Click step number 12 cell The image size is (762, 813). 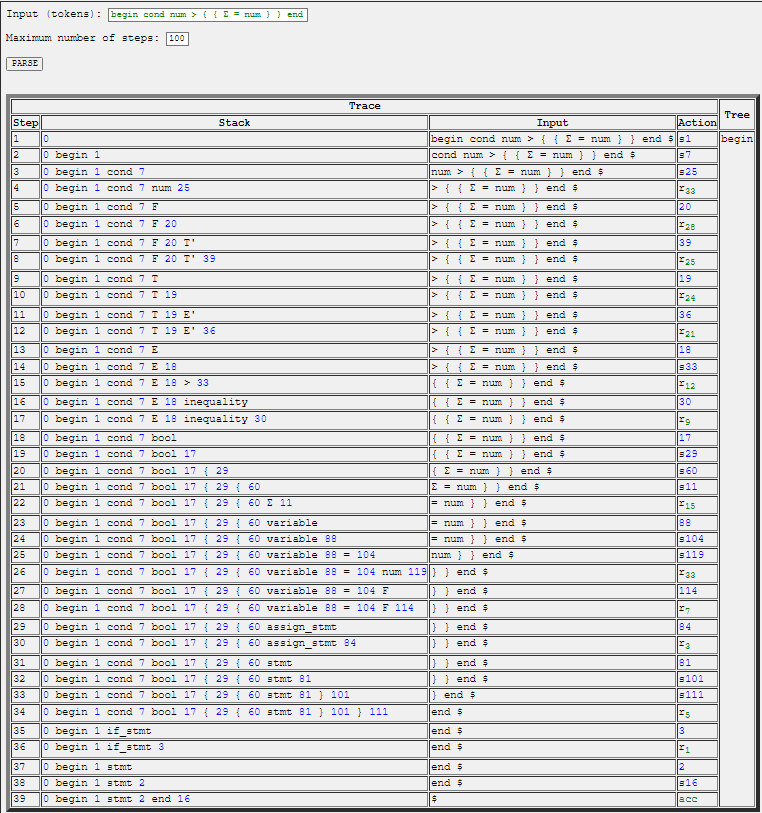pos(26,332)
